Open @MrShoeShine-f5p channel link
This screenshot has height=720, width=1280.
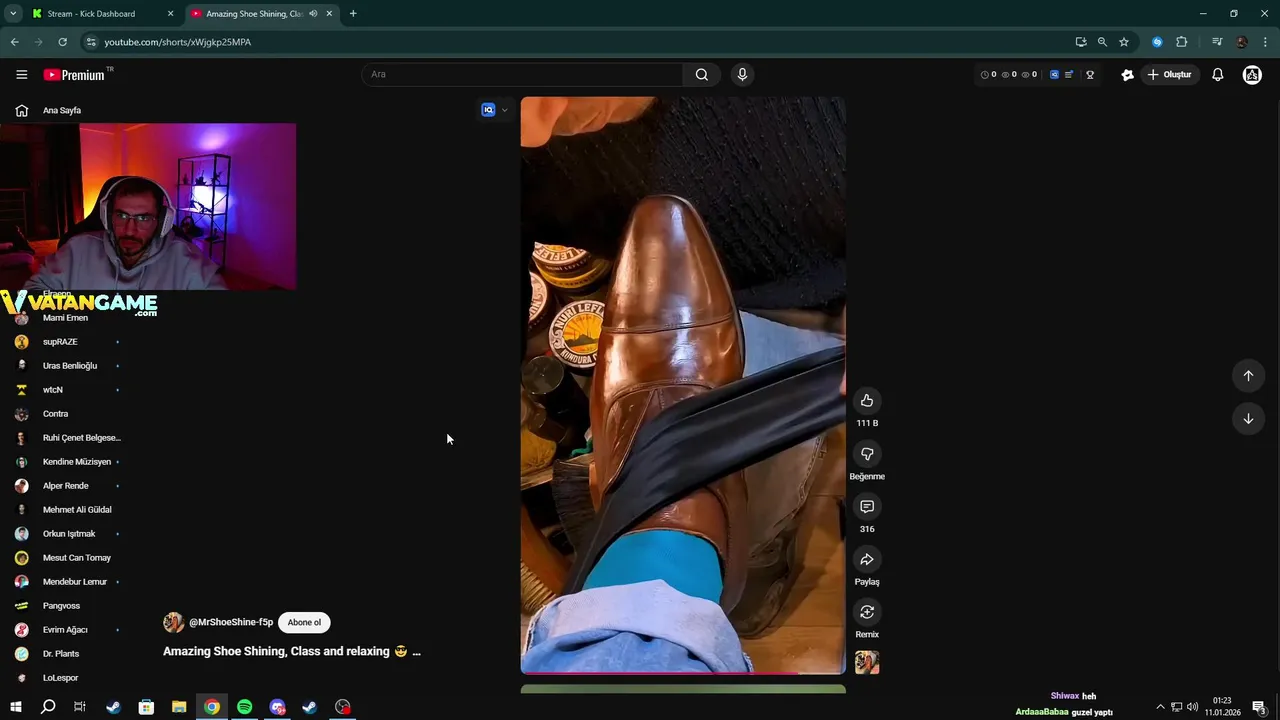(231, 623)
